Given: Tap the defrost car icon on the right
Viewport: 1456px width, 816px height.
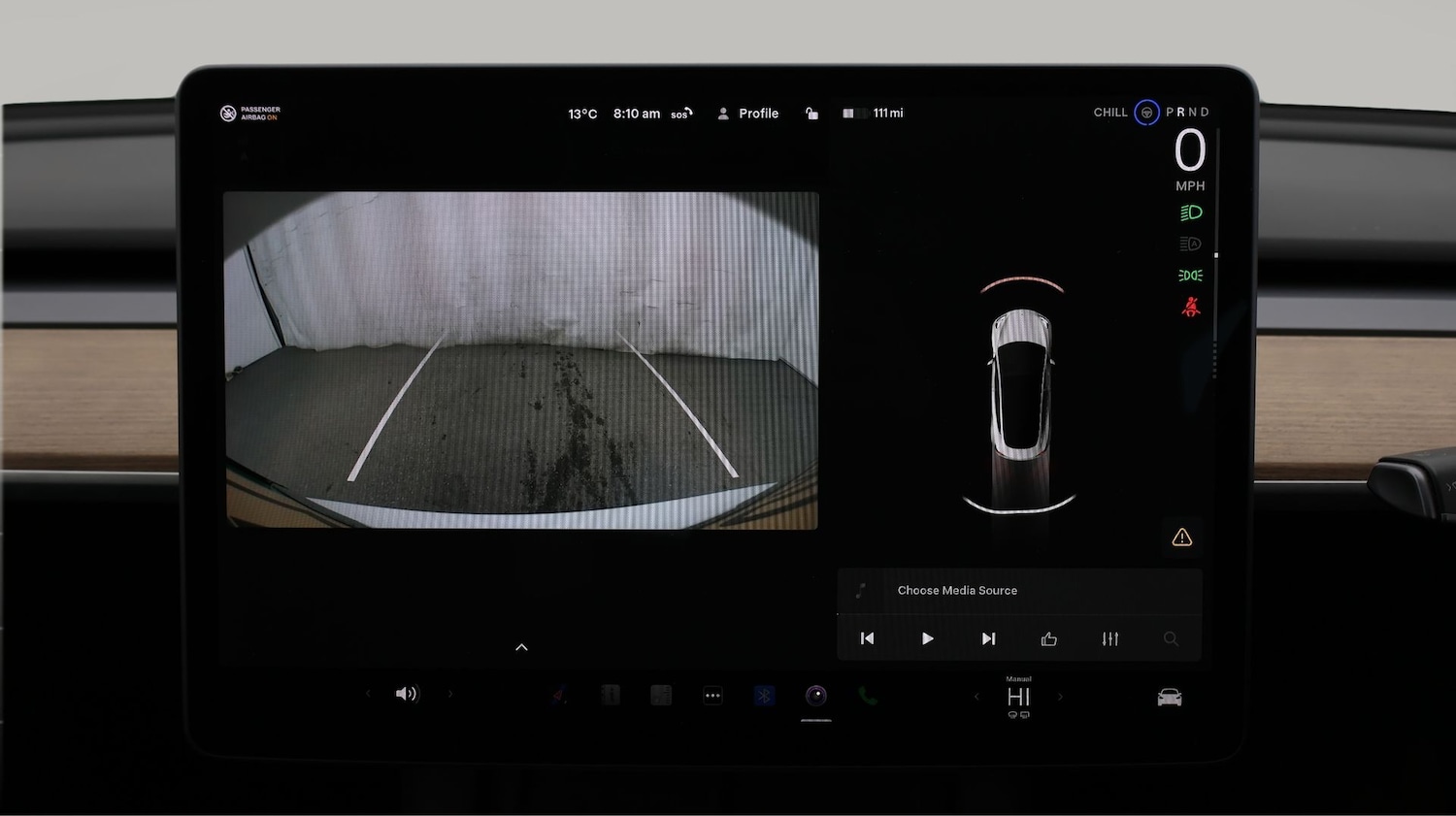Looking at the screenshot, I should 1170,696.
